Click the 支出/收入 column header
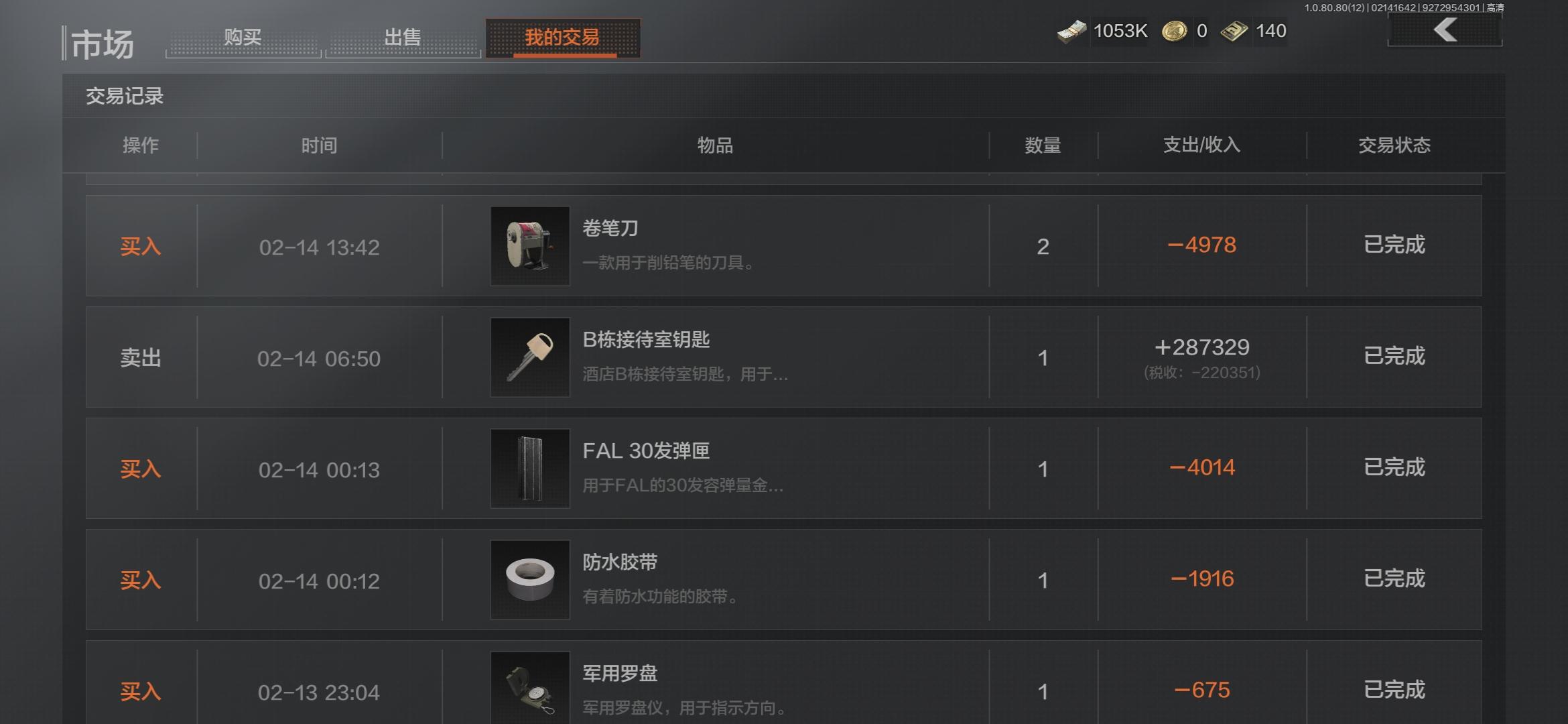 click(x=1202, y=145)
